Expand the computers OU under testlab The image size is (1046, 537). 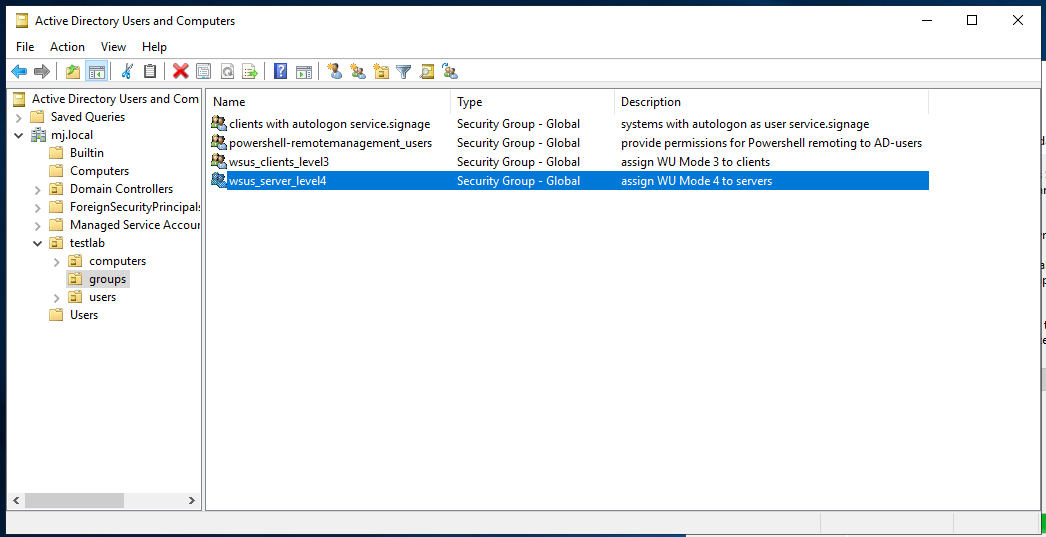(x=57, y=261)
